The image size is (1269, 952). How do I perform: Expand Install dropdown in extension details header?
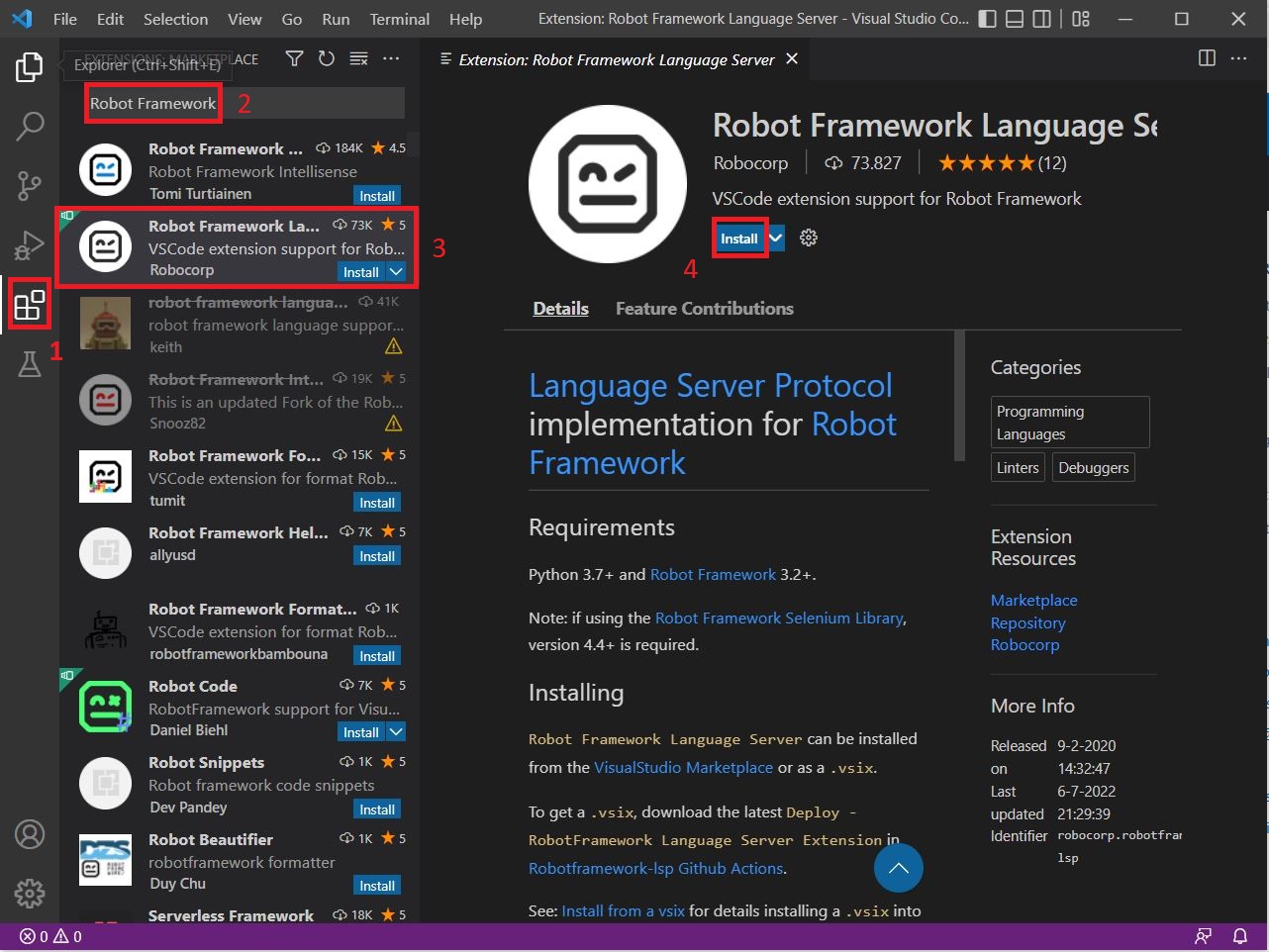click(x=777, y=238)
